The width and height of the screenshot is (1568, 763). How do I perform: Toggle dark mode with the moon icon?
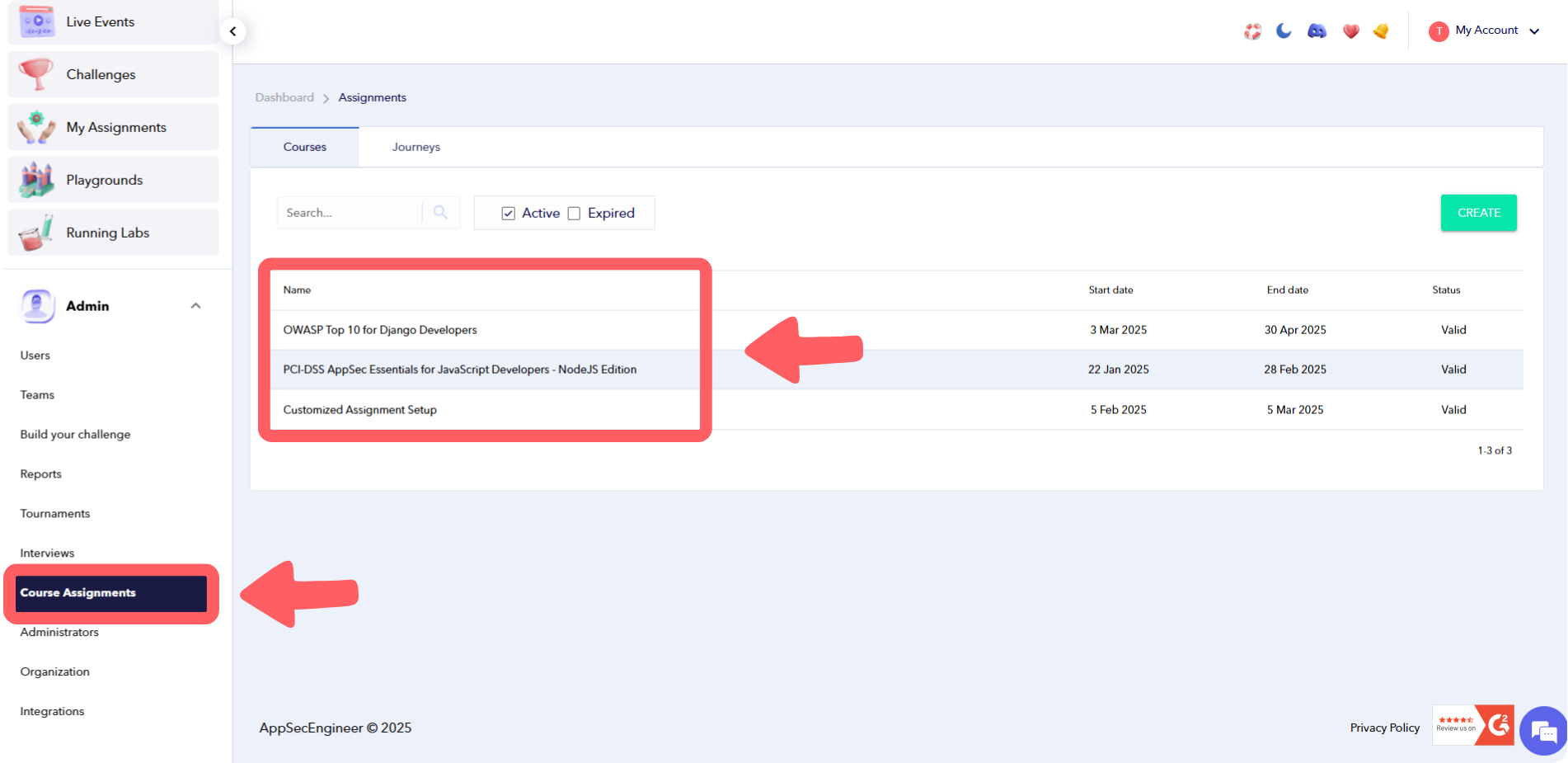[x=1284, y=31]
